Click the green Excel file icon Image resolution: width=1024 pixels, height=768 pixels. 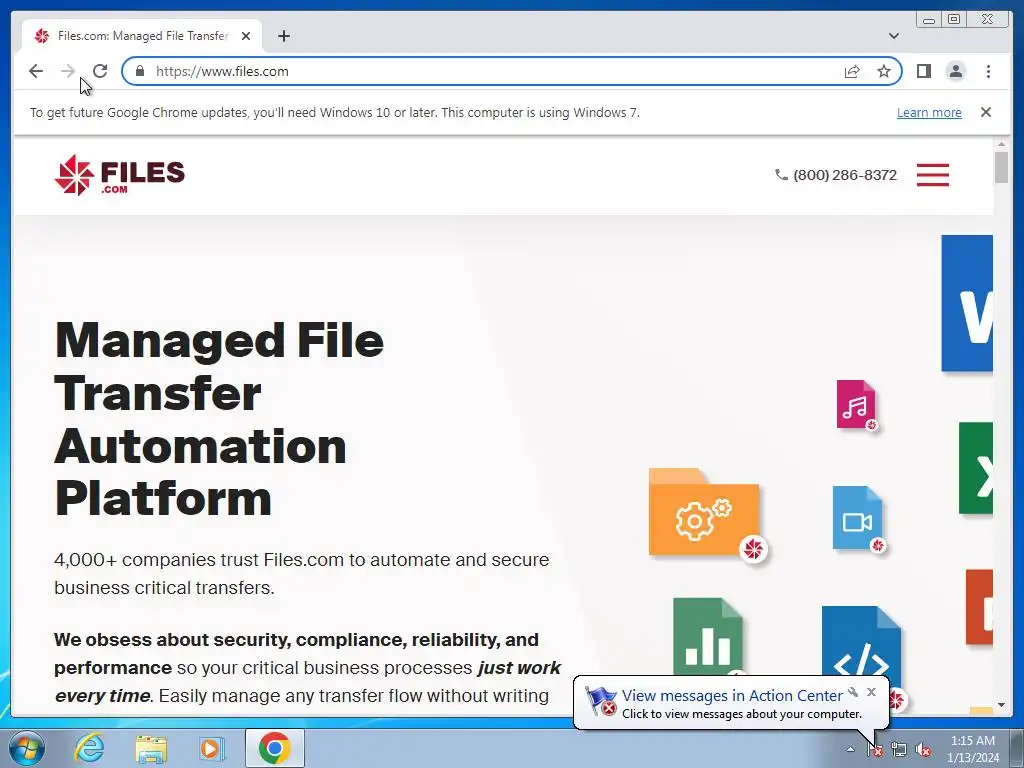(976, 468)
